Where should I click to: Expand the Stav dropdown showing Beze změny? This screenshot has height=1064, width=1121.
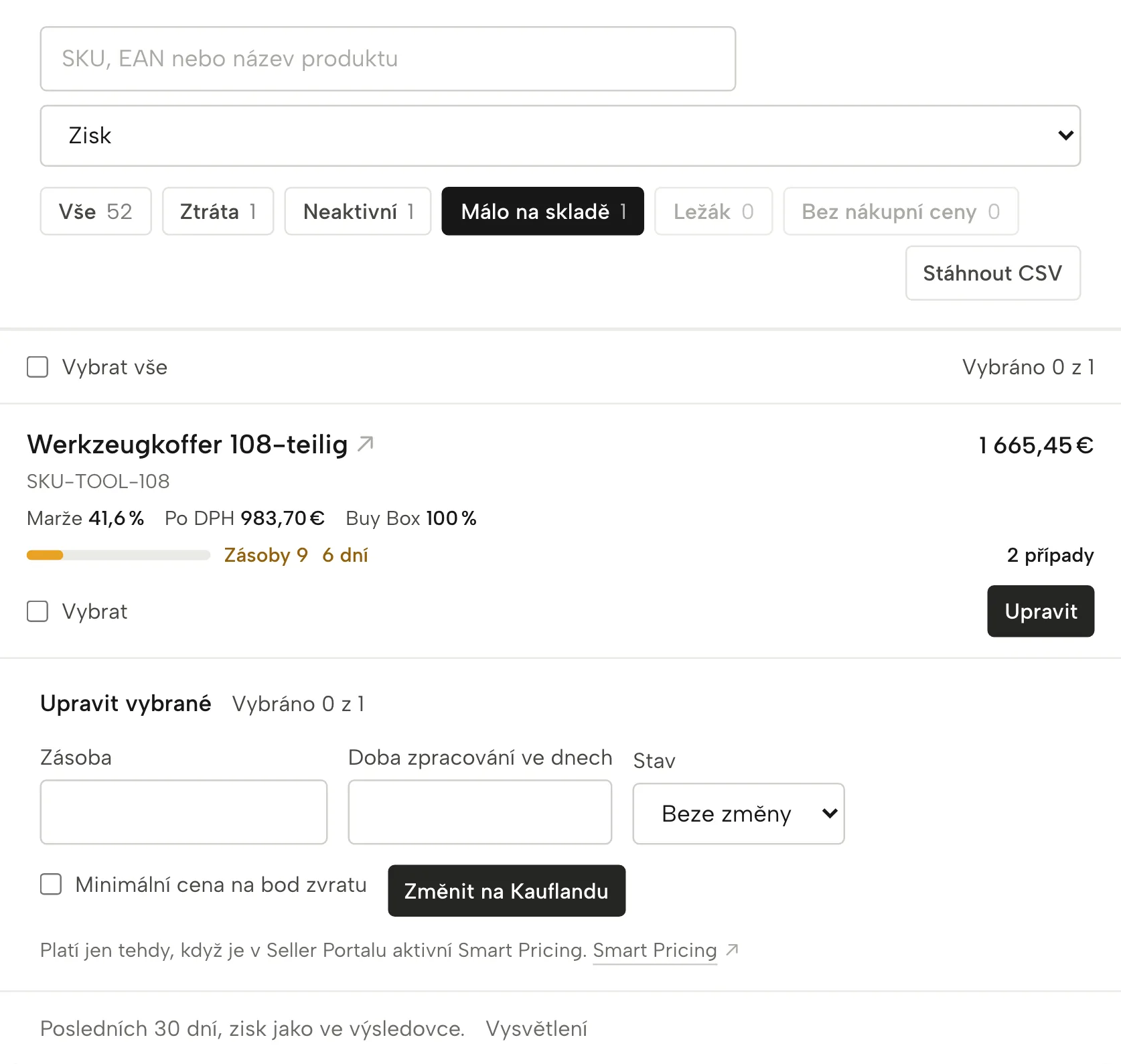(x=739, y=814)
